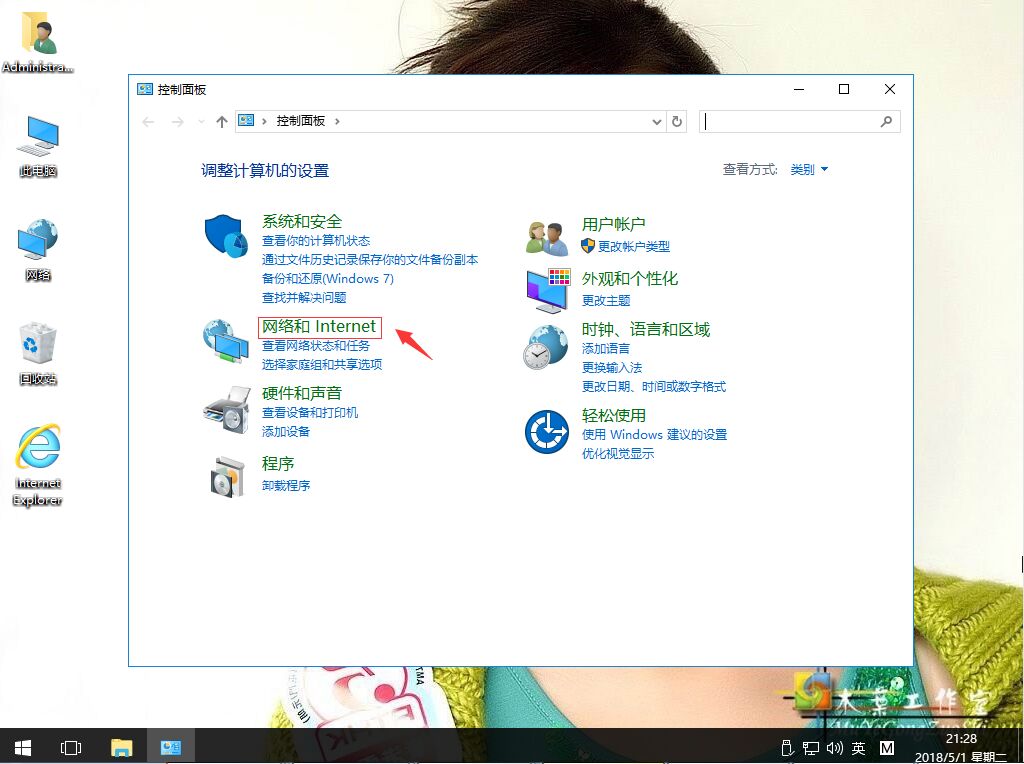
Task: Click 优化视觉显示 link
Action: (618, 454)
